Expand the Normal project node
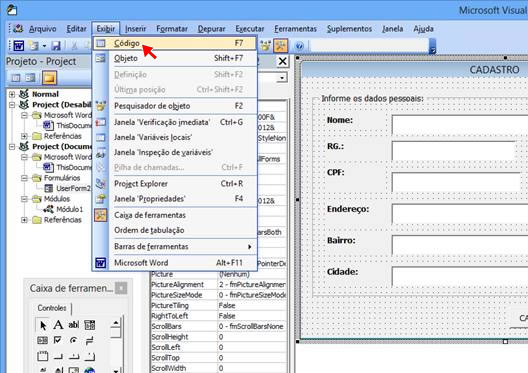Image resolution: width=528 pixels, height=373 pixels. (x=12, y=94)
